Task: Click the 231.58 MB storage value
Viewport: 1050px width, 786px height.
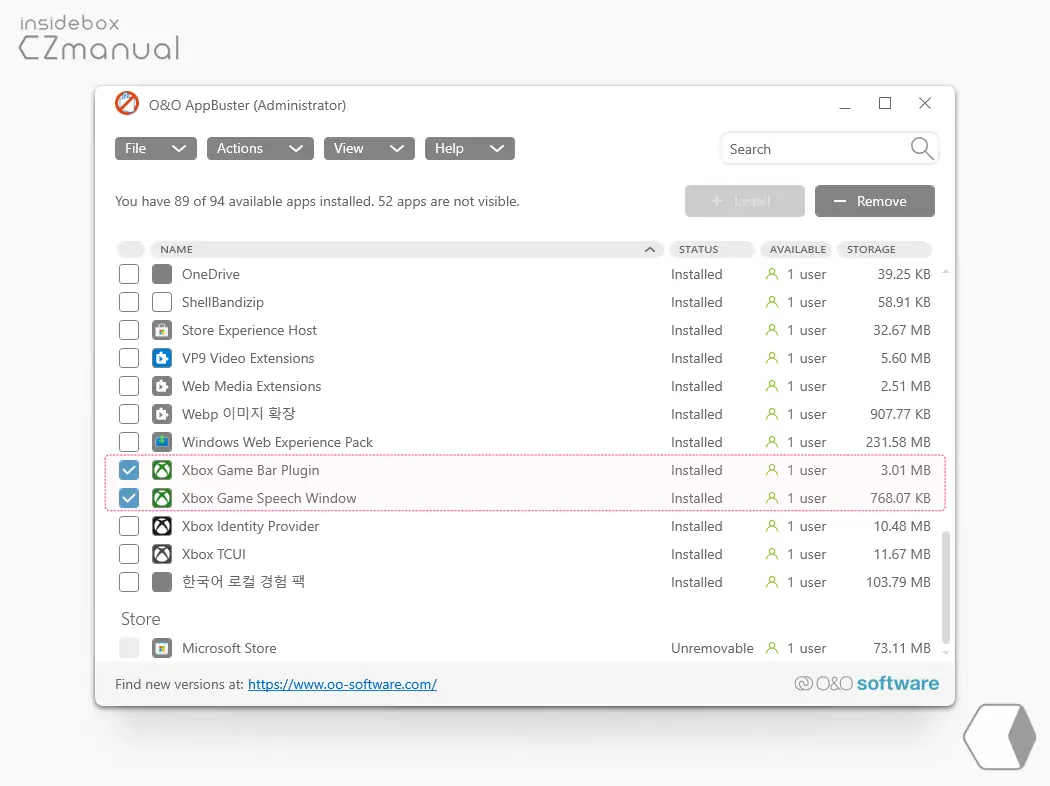Action: tap(898, 442)
